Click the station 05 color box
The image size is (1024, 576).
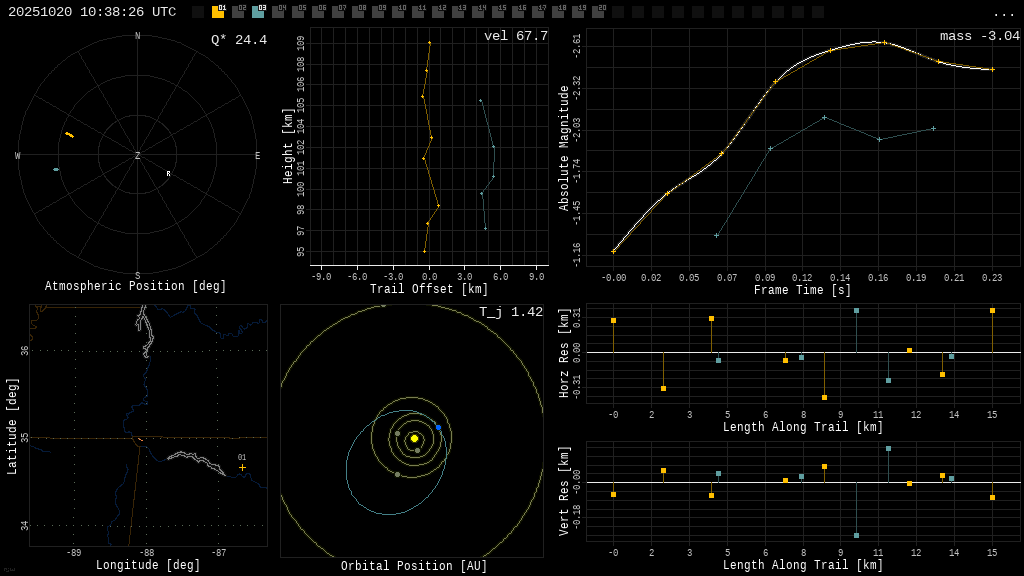pos(298,12)
